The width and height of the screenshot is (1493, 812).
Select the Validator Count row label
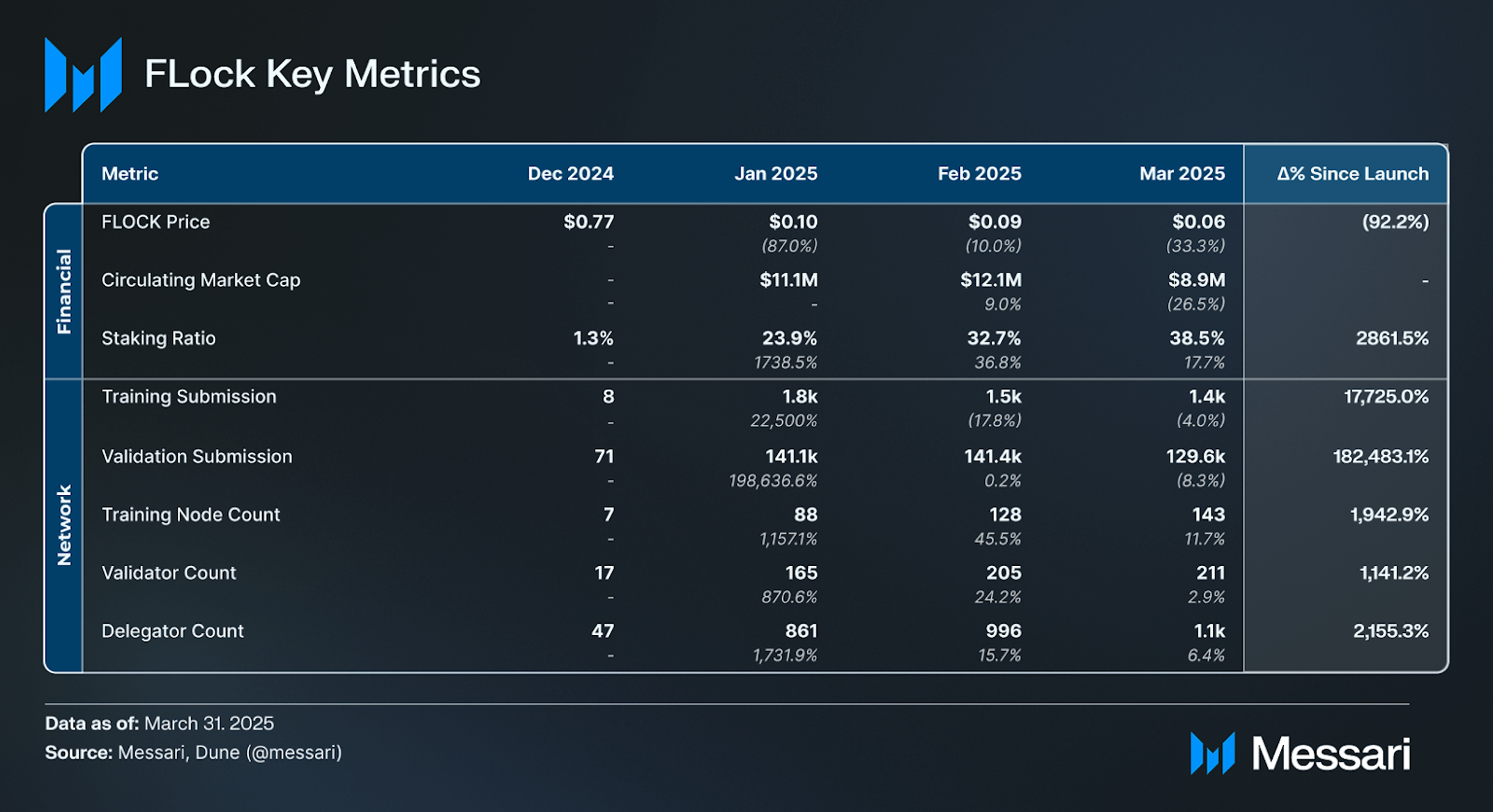(x=169, y=573)
